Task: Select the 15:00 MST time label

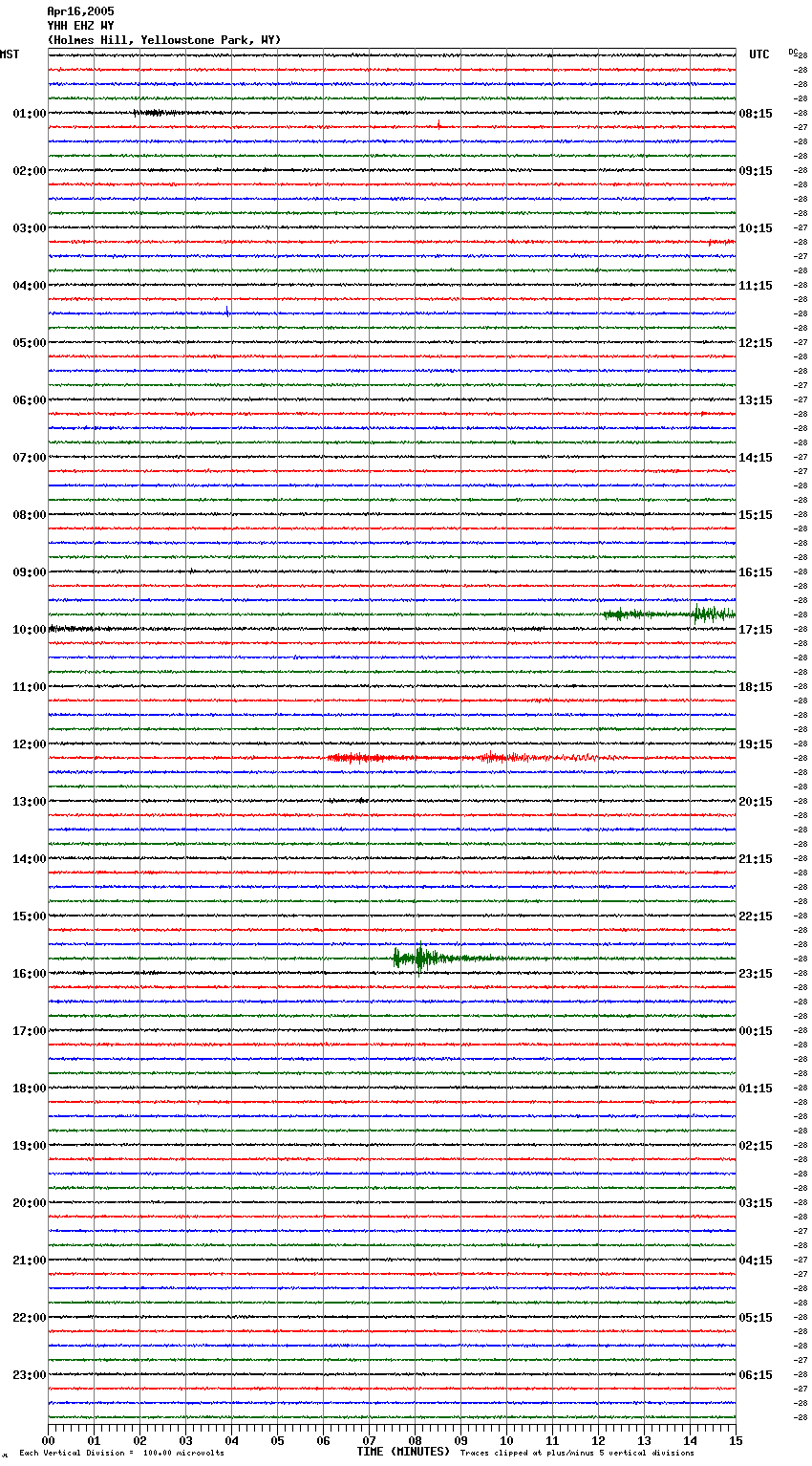Action: 30,916
